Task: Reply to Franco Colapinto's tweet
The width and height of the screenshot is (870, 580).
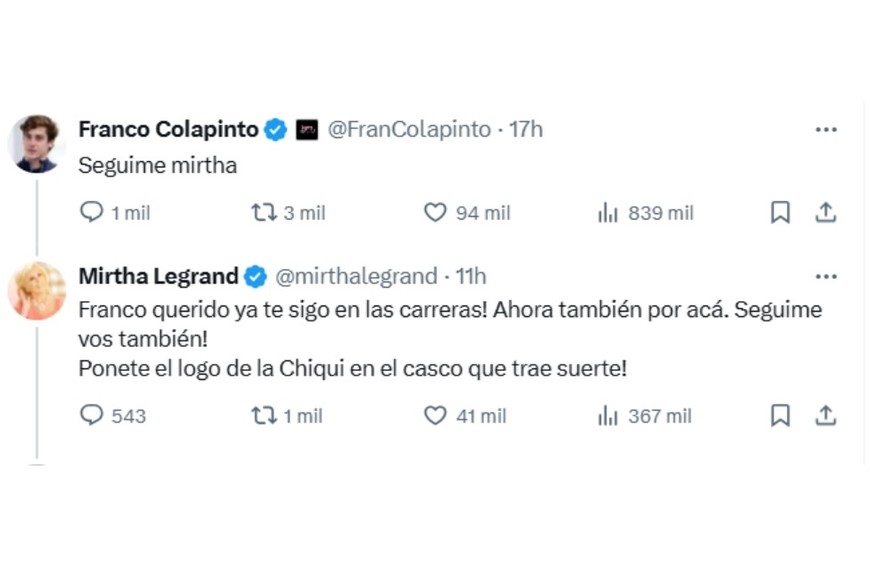Action: pos(92,212)
